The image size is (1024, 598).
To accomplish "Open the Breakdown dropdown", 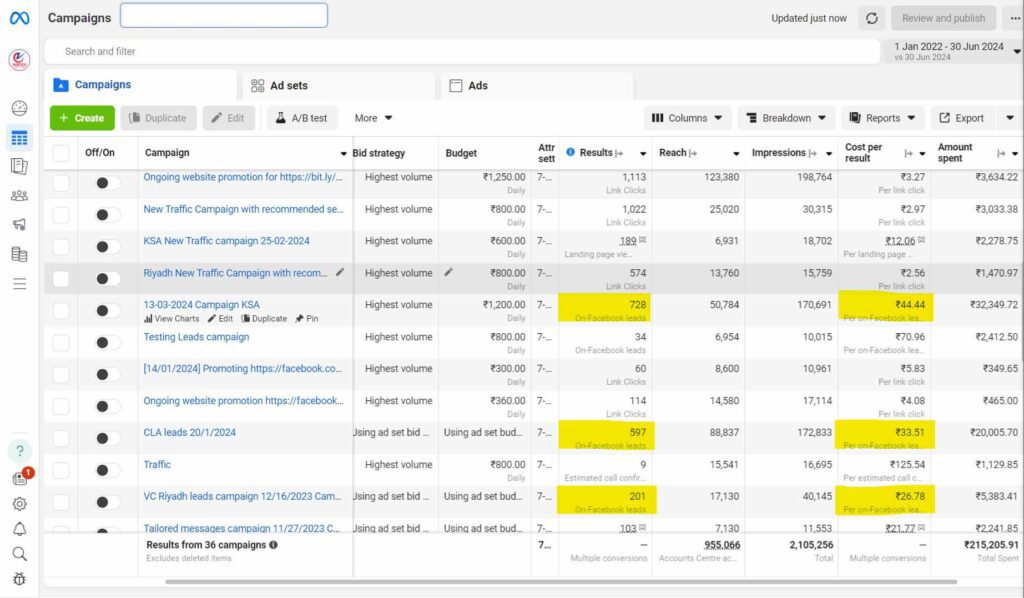I will click(786, 118).
